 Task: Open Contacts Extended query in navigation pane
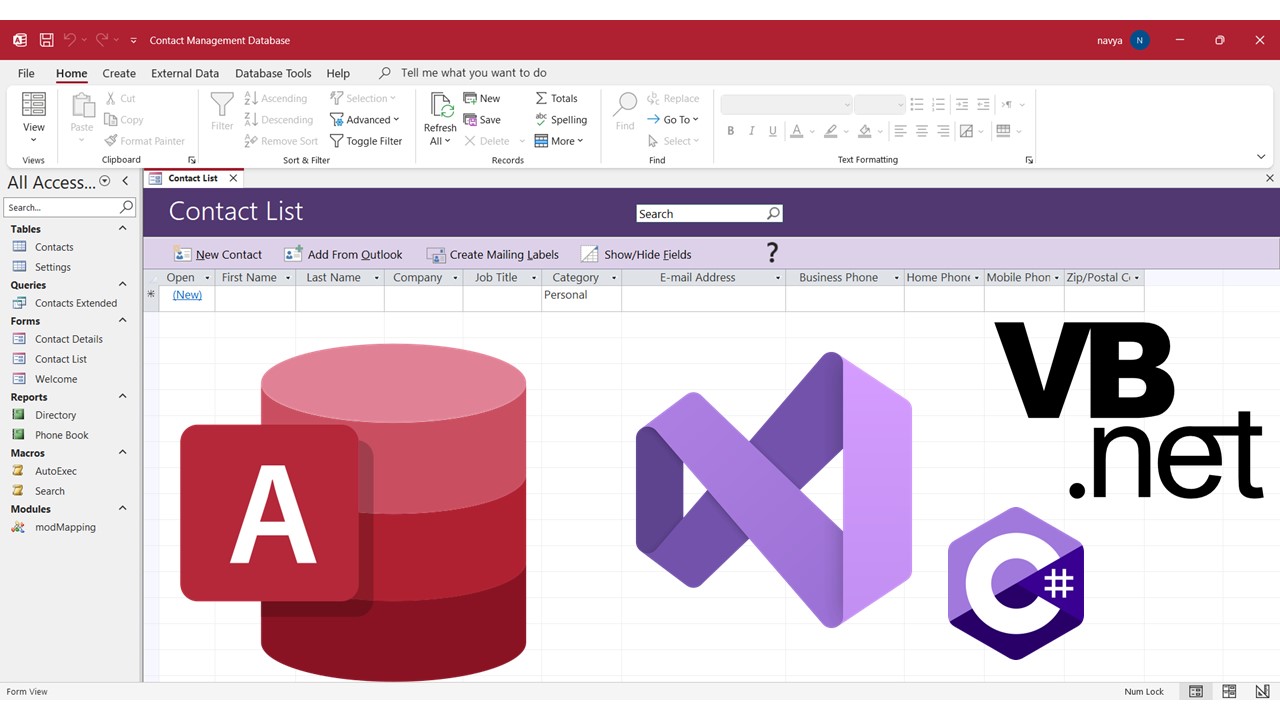click(76, 303)
